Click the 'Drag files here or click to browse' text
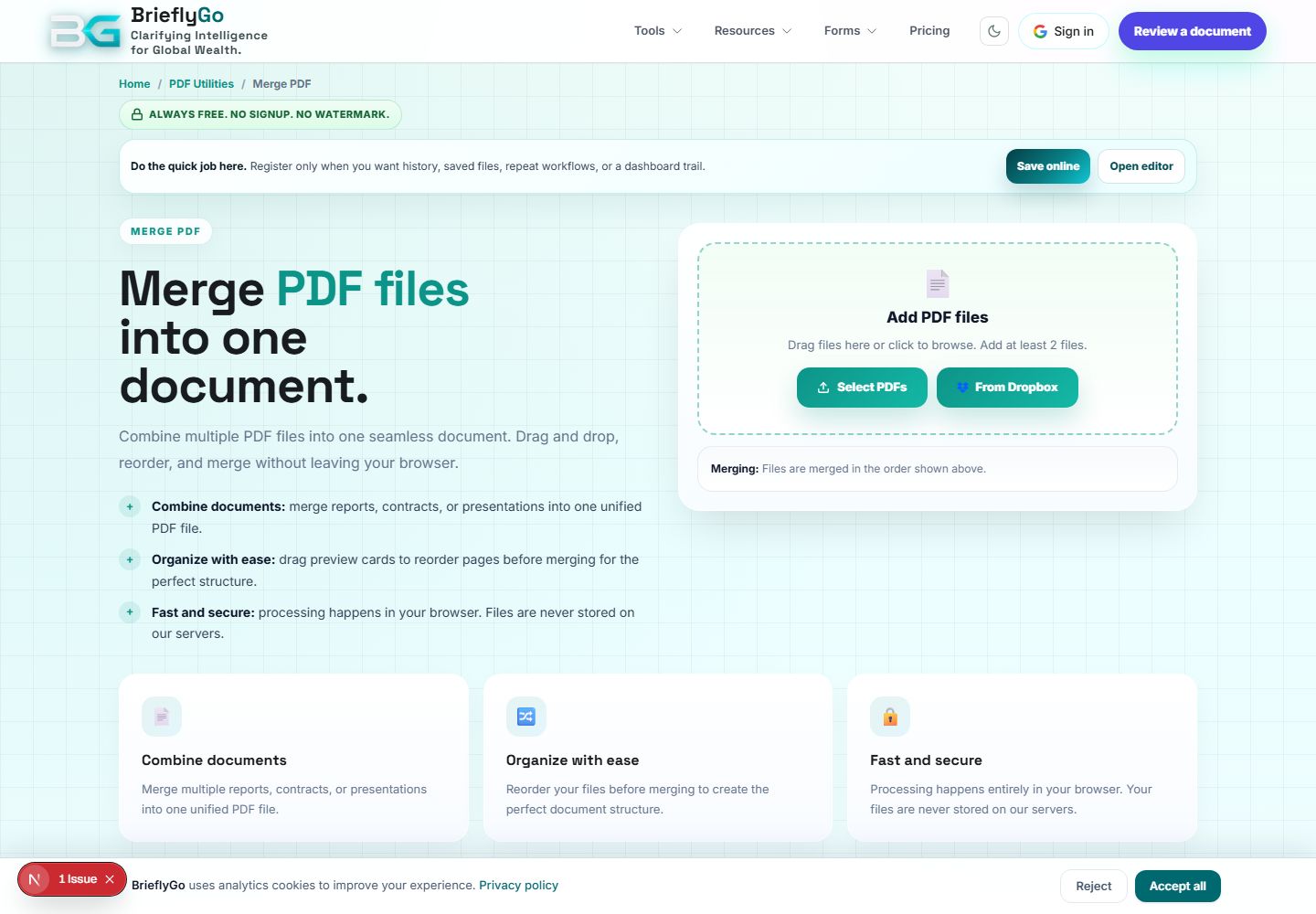The width and height of the screenshot is (1316, 914). [938, 345]
